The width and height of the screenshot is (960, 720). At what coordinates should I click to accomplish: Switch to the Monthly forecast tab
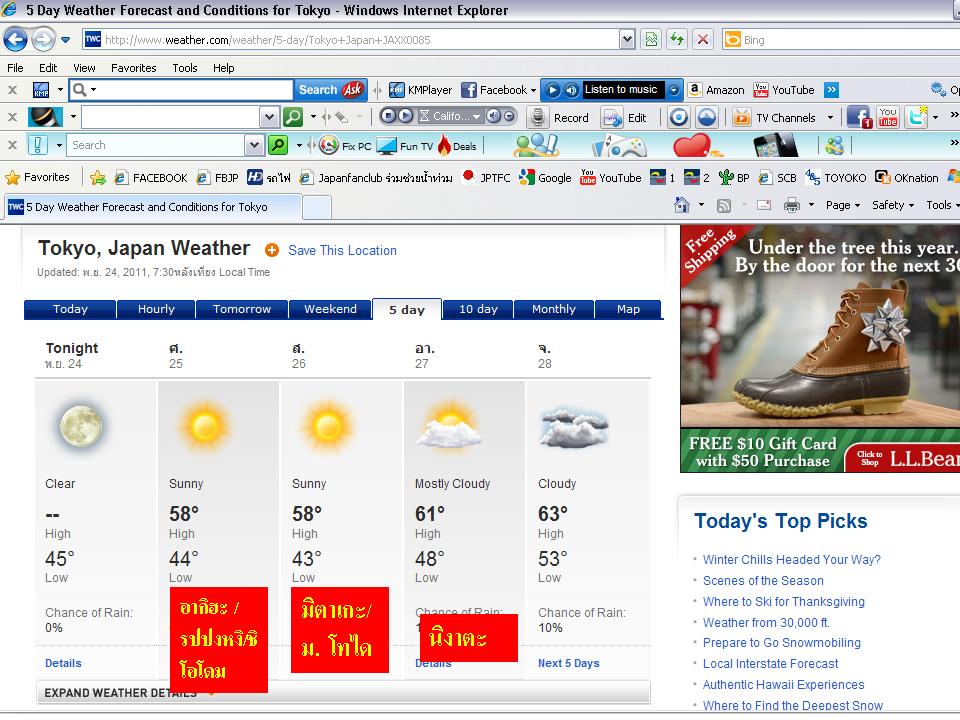[553, 309]
